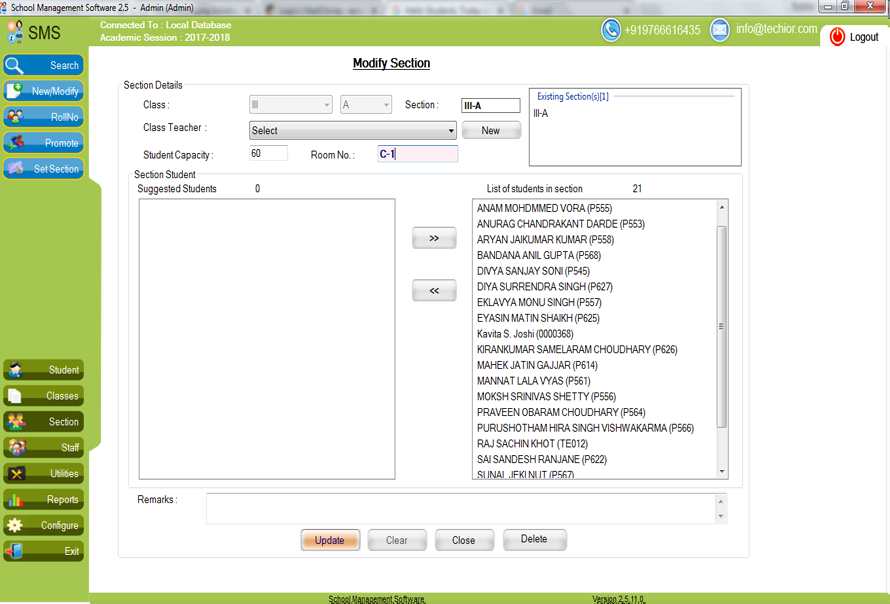Image resolution: width=890 pixels, height=604 pixels.
Task: Click the Update button
Action: click(x=330, y=540)
